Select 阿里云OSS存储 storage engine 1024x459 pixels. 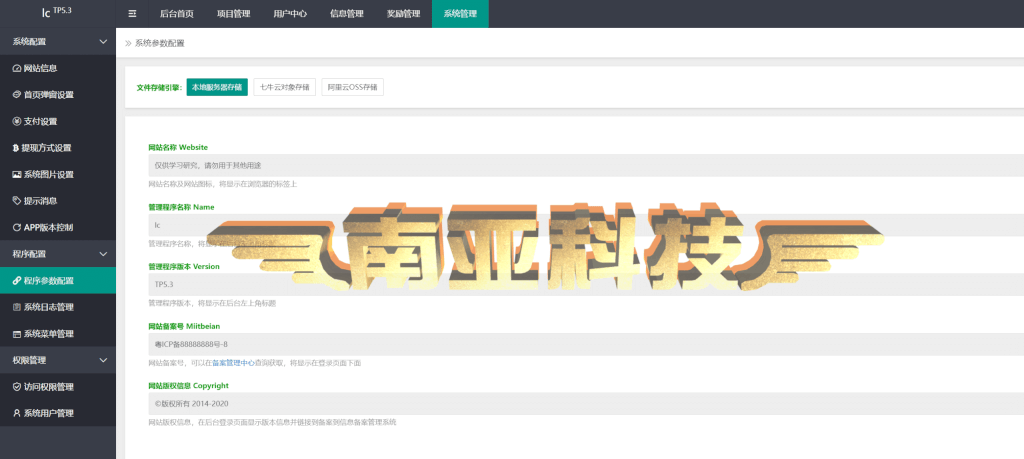pyautogui.click(x=352, y=87)
